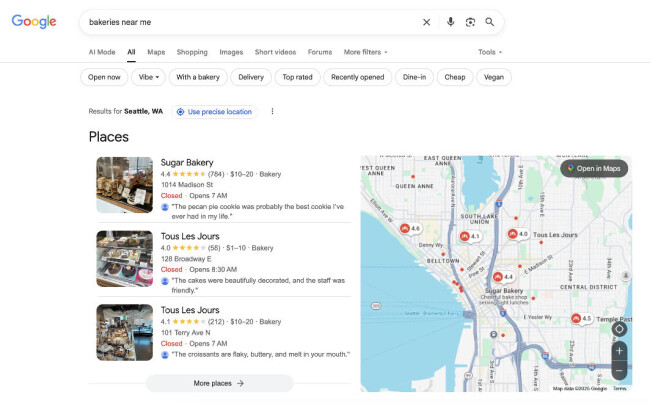The height and width of the screenshot is (403, 650).
Task: Toggle the Dine-in filter chip
Action: (x=415, y=77)
